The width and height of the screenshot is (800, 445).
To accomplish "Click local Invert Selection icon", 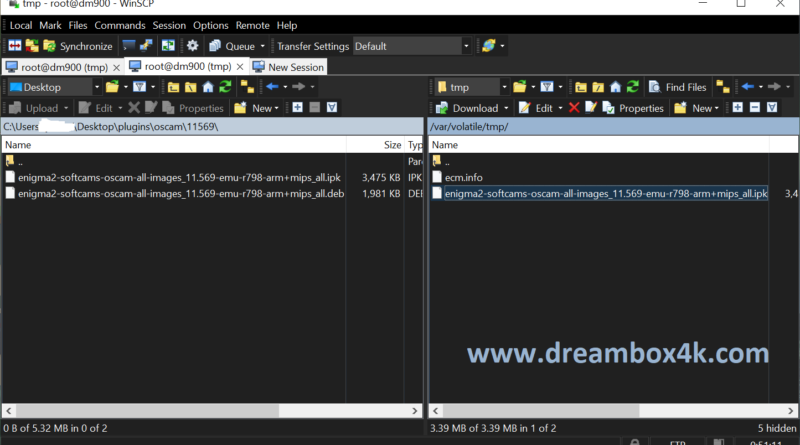I will 332,108.
